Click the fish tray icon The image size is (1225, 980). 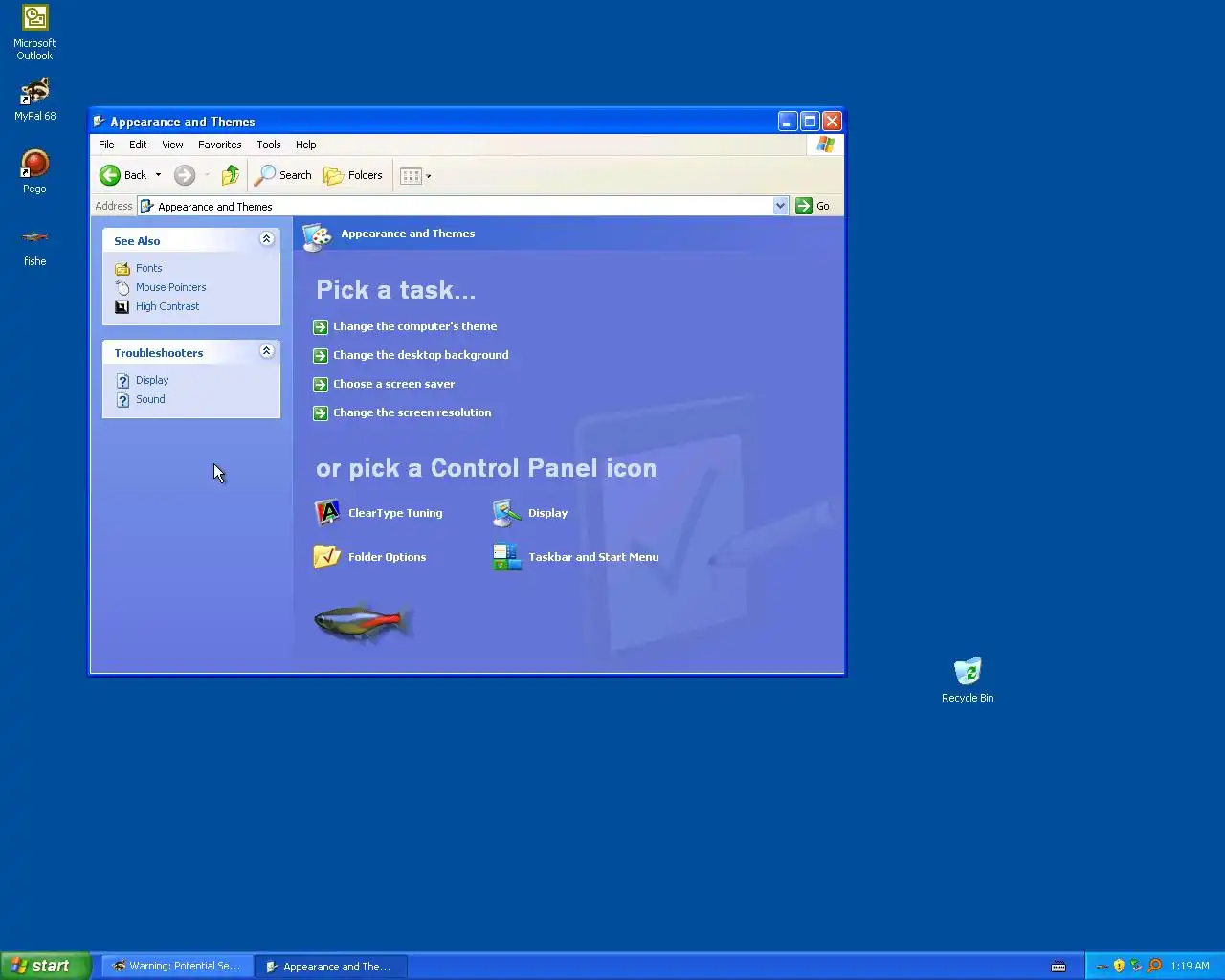click(x=1102, y=966)
